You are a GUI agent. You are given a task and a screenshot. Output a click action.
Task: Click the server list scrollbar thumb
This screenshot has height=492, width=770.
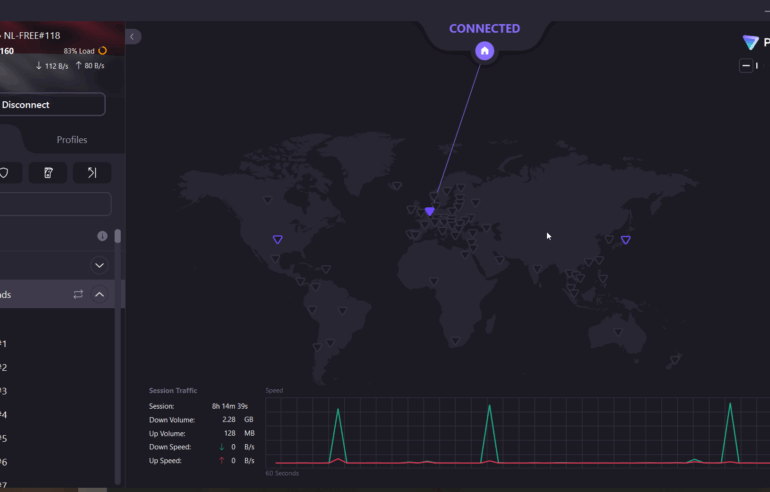tap(118, 236)
